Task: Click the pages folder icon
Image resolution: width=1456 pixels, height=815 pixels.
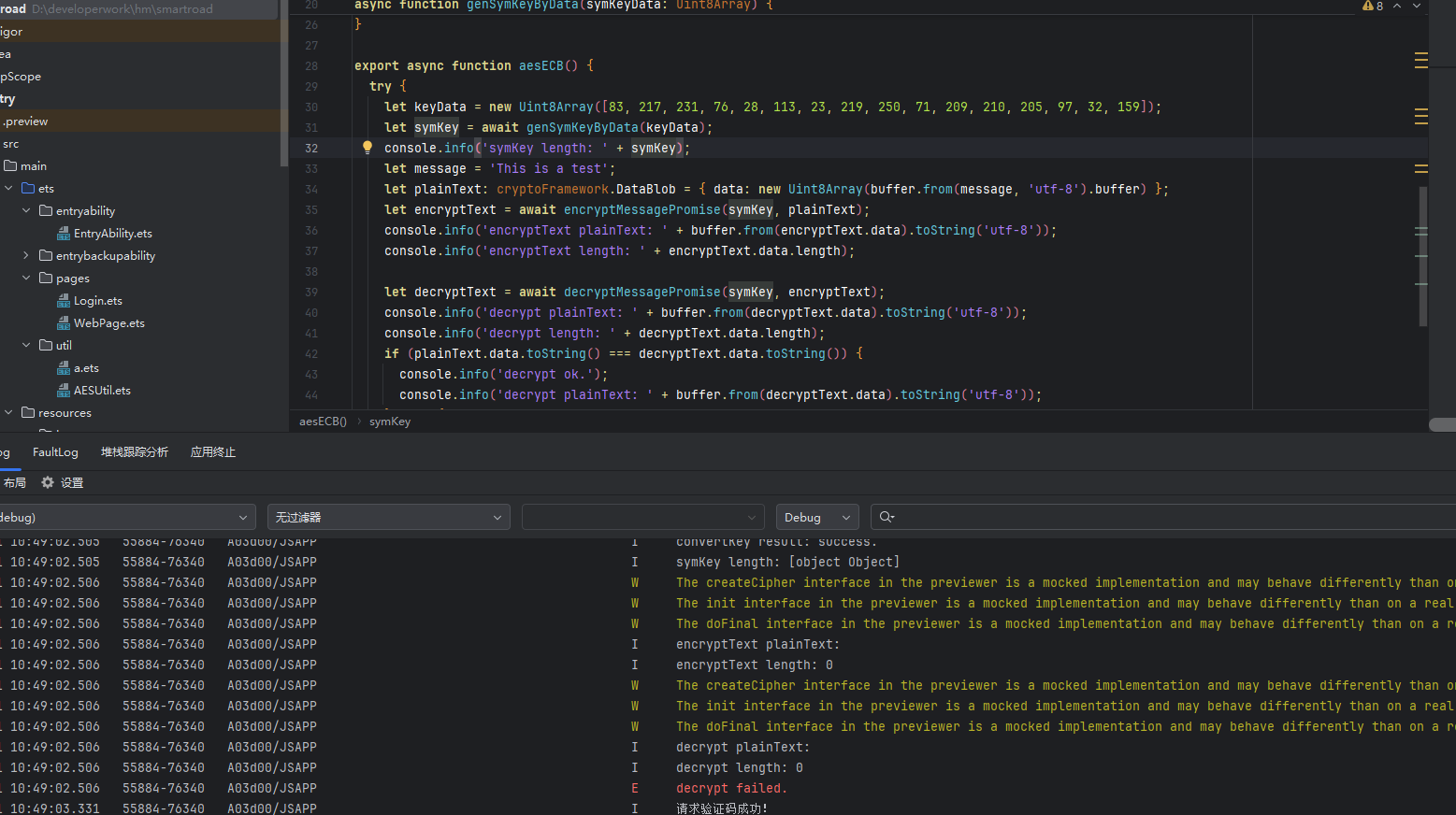Action: pos(46,279)
